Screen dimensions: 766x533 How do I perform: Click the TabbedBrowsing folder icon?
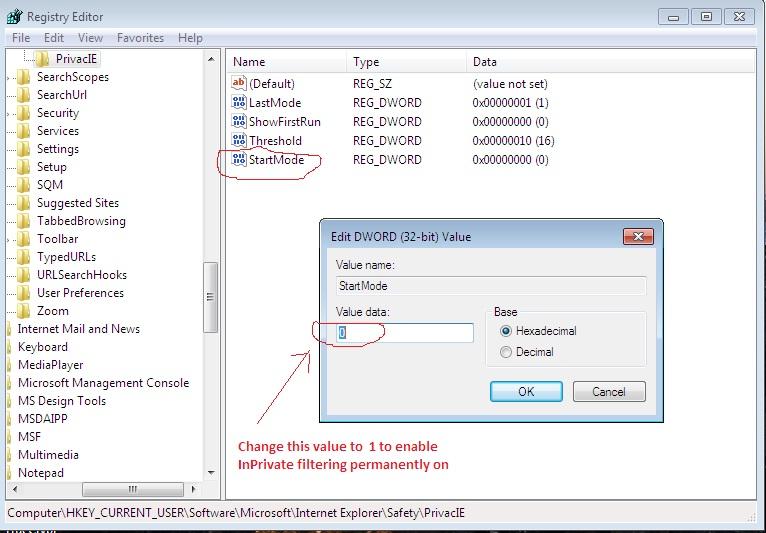pos(23,221)
